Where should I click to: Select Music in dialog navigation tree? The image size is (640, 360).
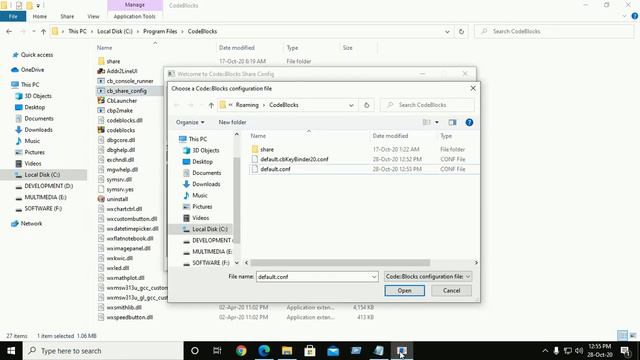[x=200, y=195]
